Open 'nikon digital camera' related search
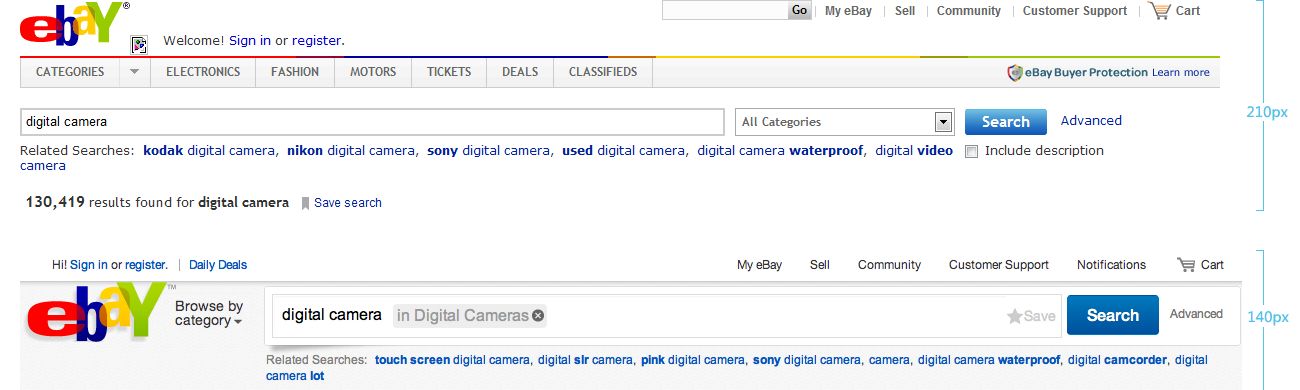 (351, 151)
